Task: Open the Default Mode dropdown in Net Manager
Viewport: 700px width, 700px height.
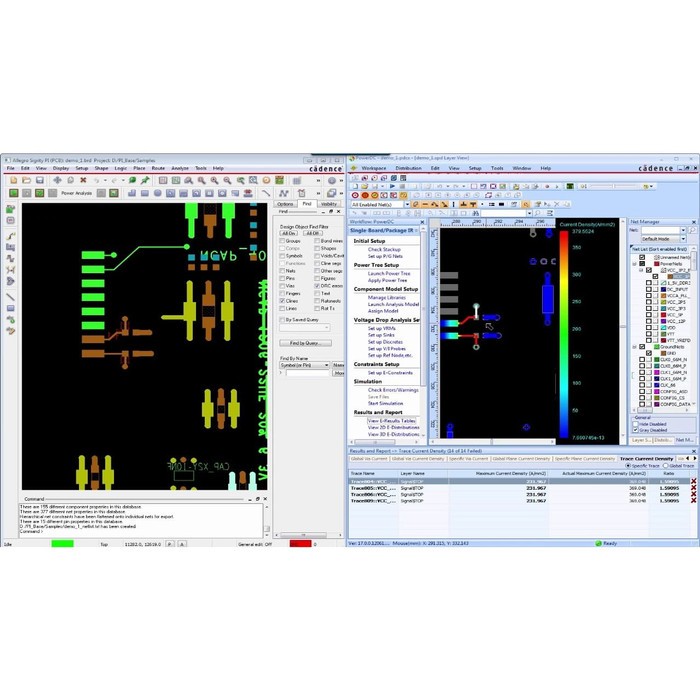Action: pos(683,239)
